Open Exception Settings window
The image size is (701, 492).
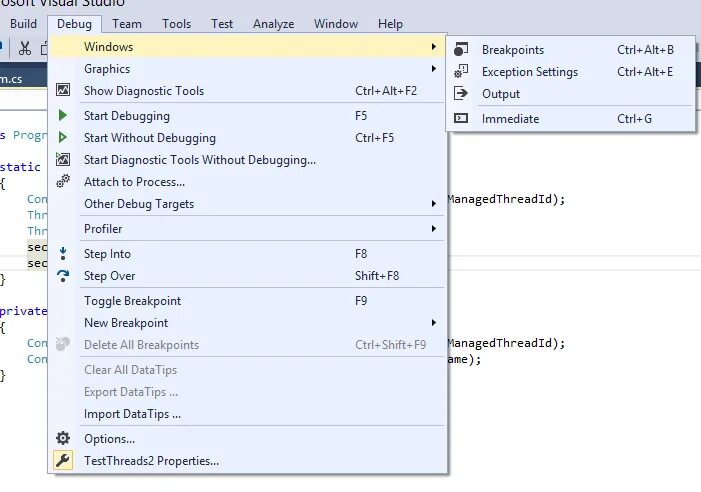(x=570, y=71)
